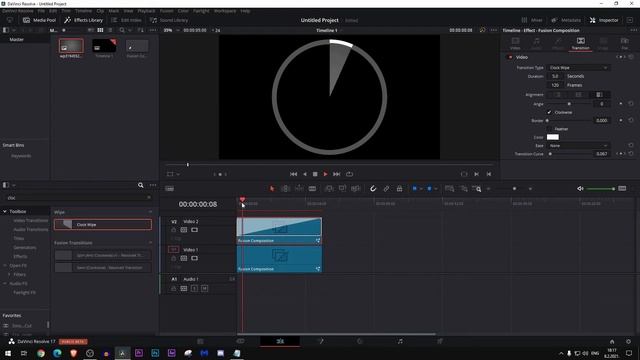Expand the Audio FX category
This screenshot has width=640, height=360.
click(x=5, y=283)
